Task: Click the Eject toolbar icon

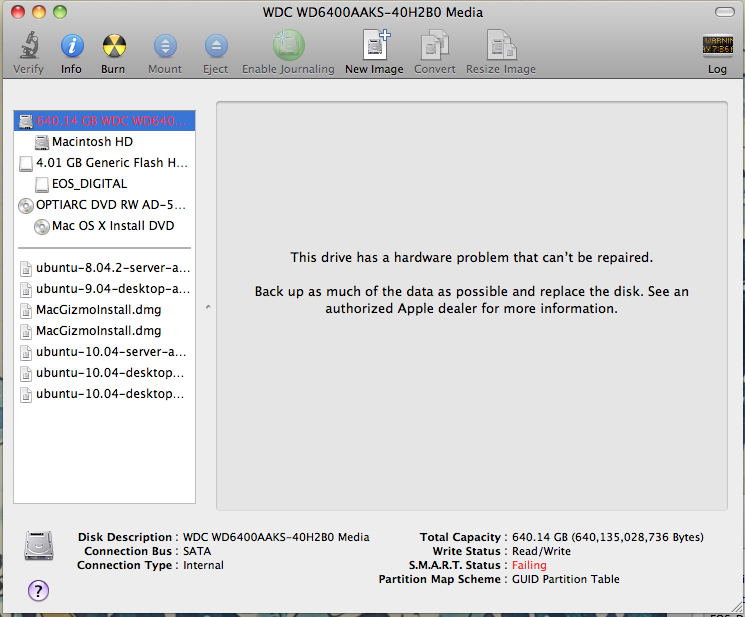Action: 216,46
